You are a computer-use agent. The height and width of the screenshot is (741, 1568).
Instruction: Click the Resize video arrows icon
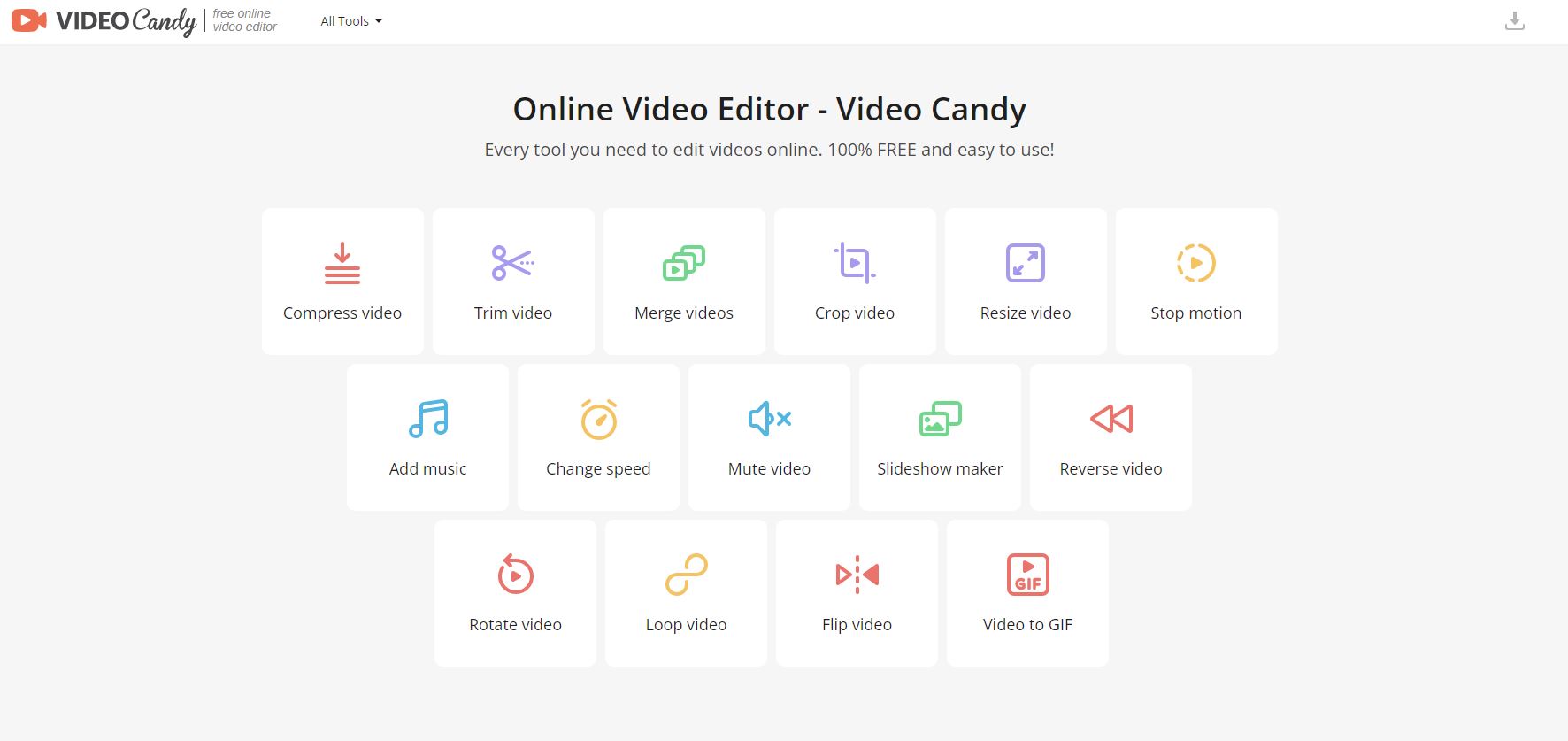[x=1026, y=263]
